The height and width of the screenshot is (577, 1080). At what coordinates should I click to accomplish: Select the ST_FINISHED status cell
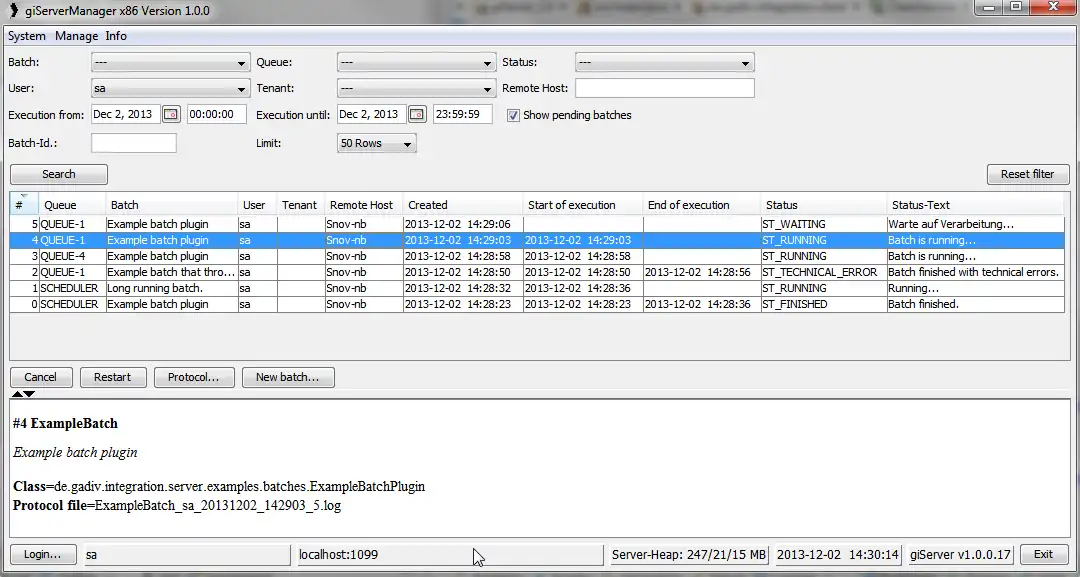824,304
